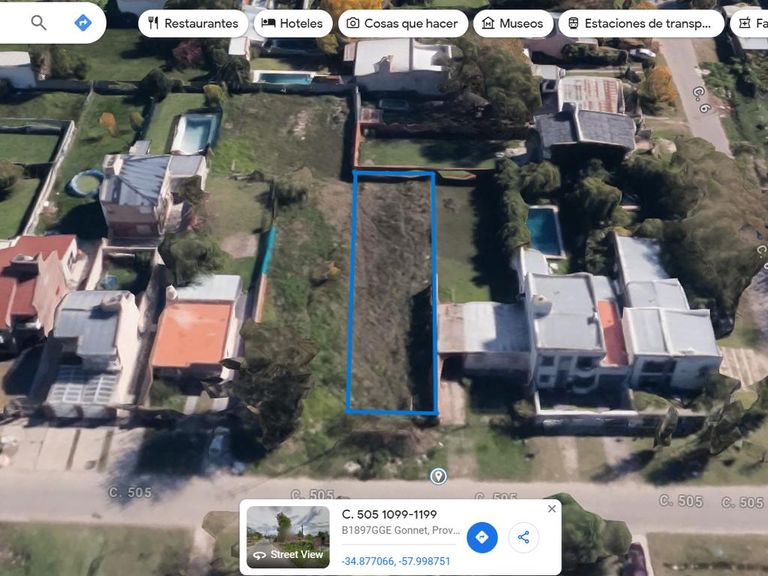Image resolution: width=768 pixels, height=576 pixels.
Task: Select the Hoteles category chip
Action: [x=292, y=24]
